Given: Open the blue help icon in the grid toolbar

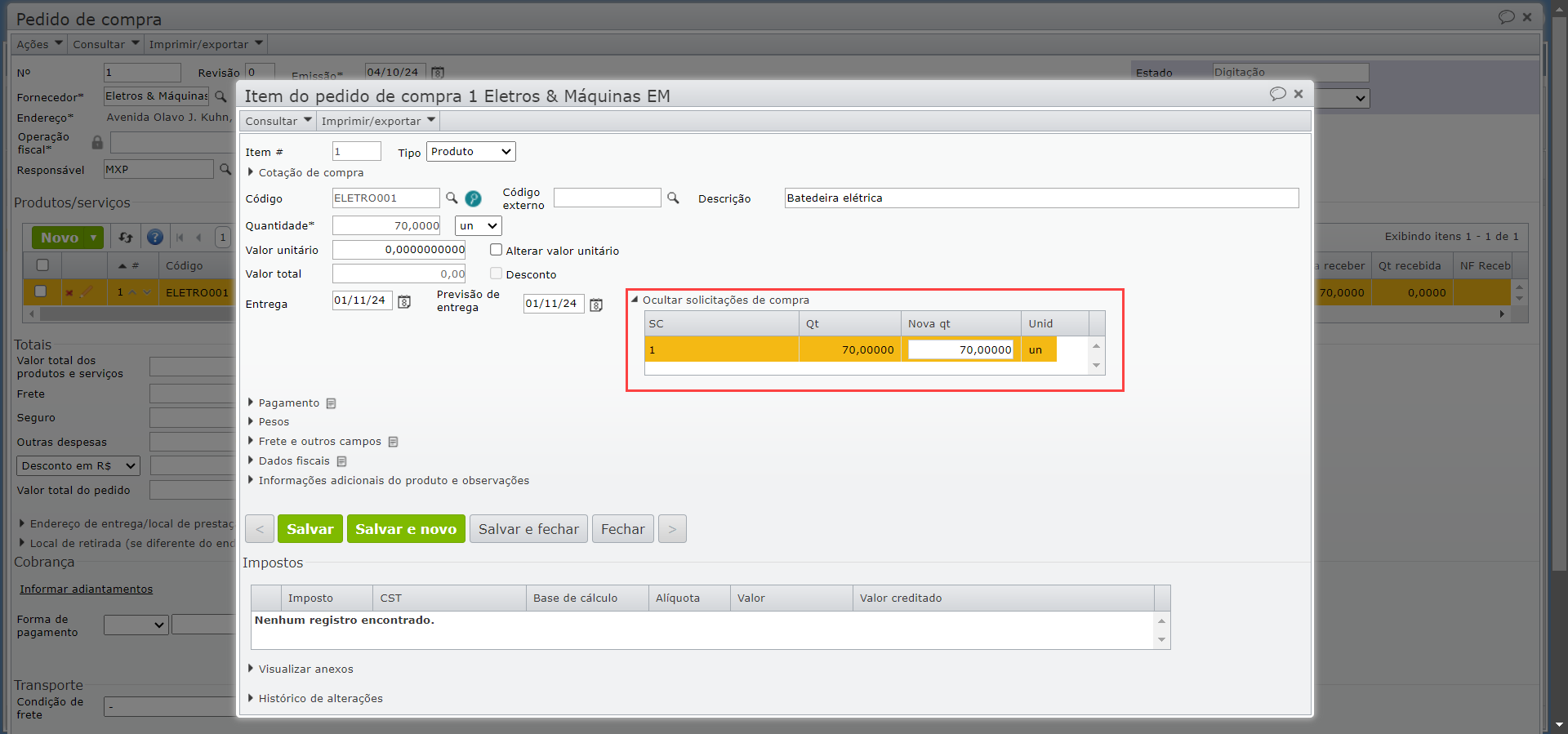Looking at the screenshot, I should (x=154, y=238).
